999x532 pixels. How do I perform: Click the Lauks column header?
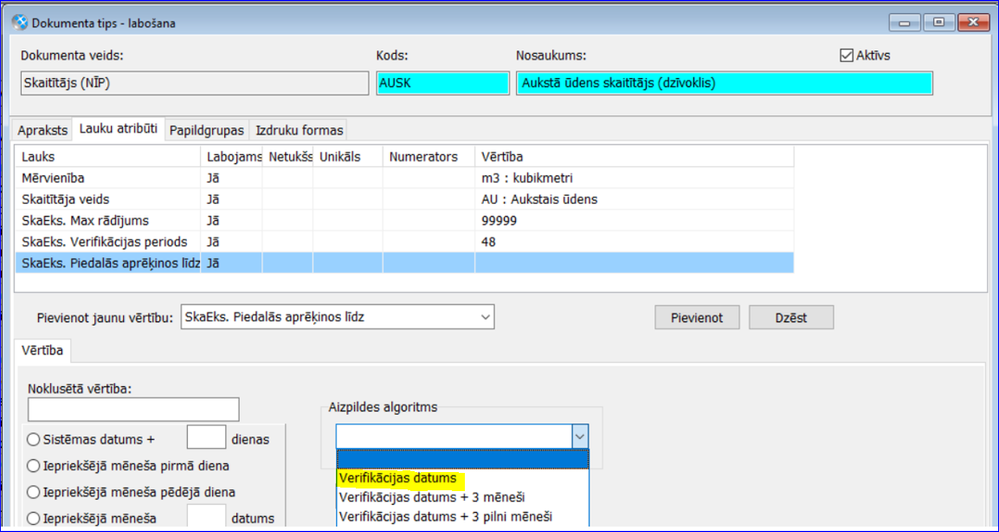pyautogui.click(x=108, y=157)
